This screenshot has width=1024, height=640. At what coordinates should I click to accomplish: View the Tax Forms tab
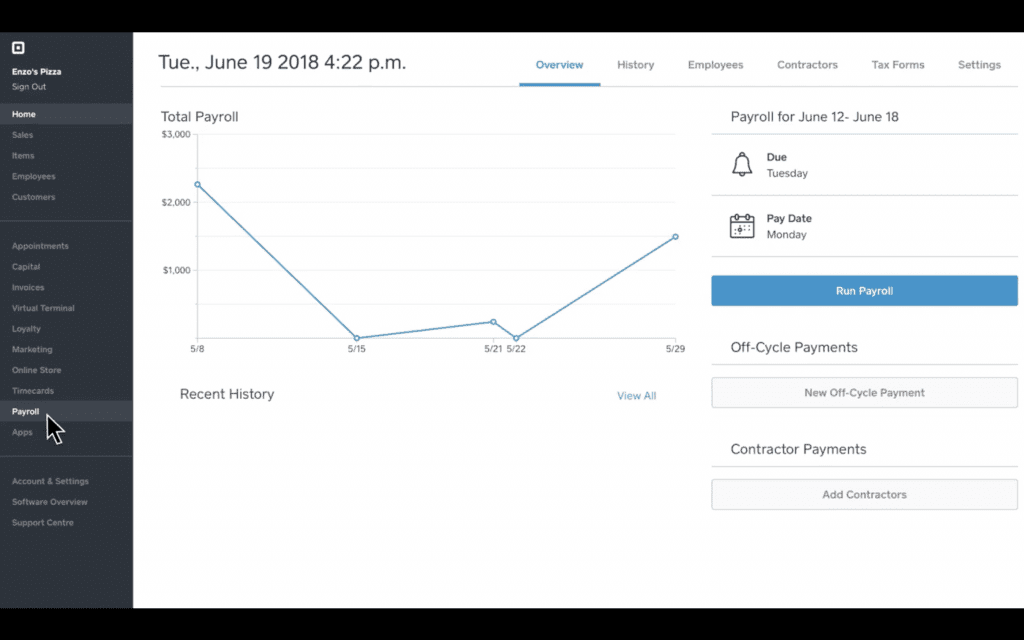coord(897,64)
